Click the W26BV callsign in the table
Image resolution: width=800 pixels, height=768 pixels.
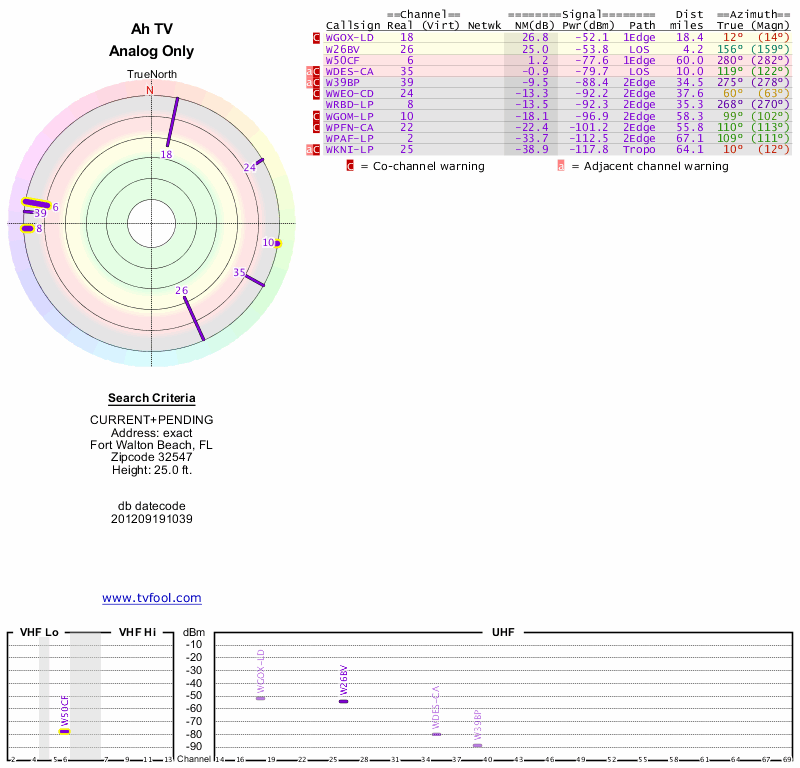click(343, 48)
